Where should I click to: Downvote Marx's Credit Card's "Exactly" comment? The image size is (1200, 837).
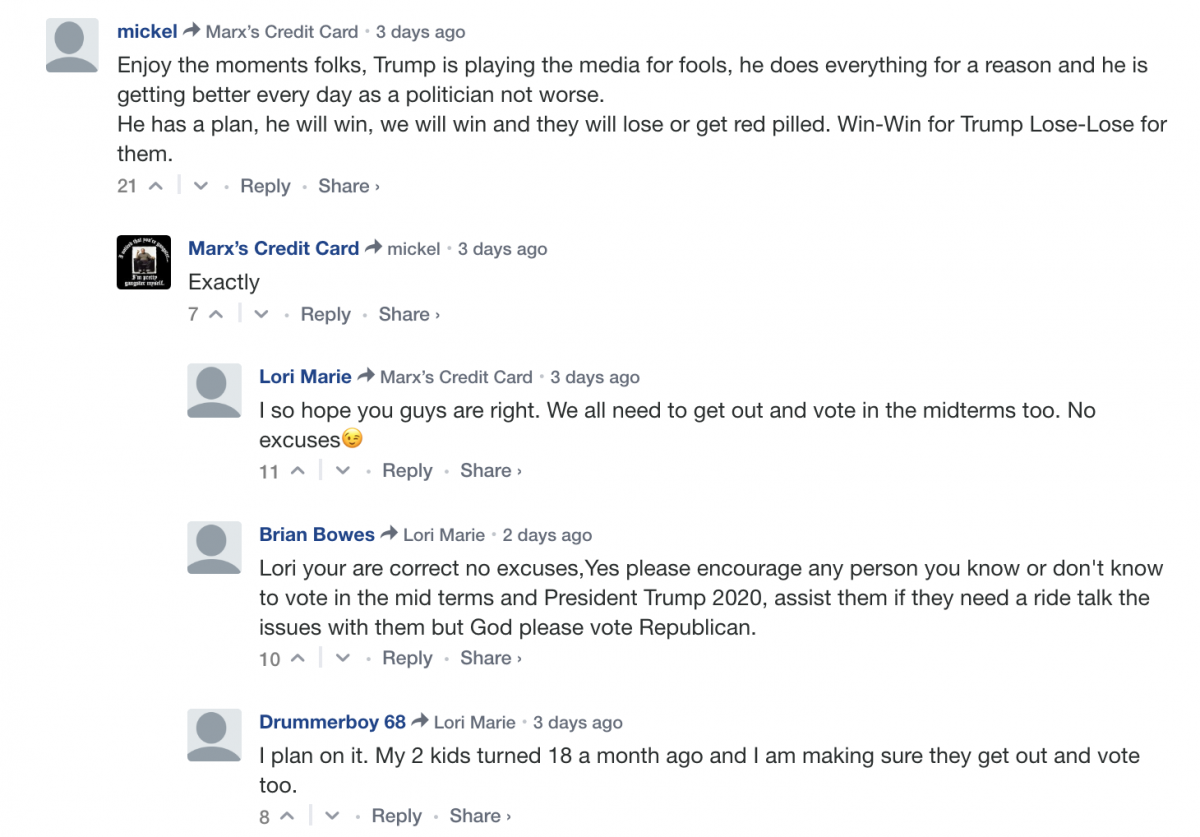point(261,314)
